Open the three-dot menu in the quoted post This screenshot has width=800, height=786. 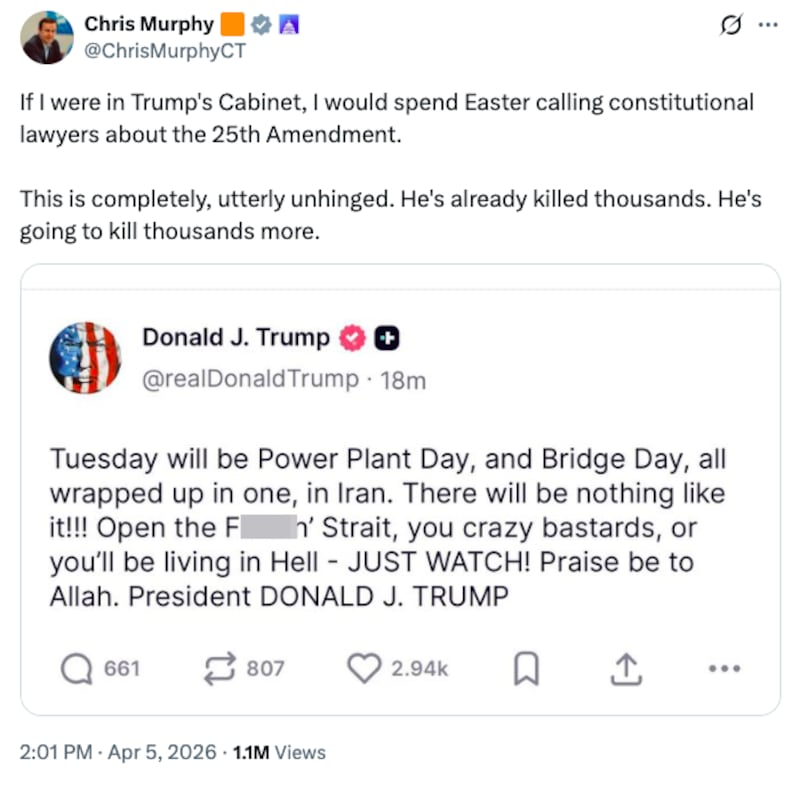coord(723,669)
